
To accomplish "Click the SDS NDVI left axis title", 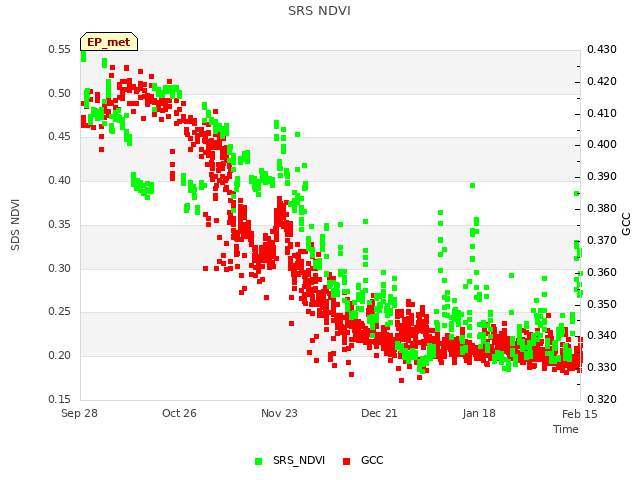I will click(15, 225).
